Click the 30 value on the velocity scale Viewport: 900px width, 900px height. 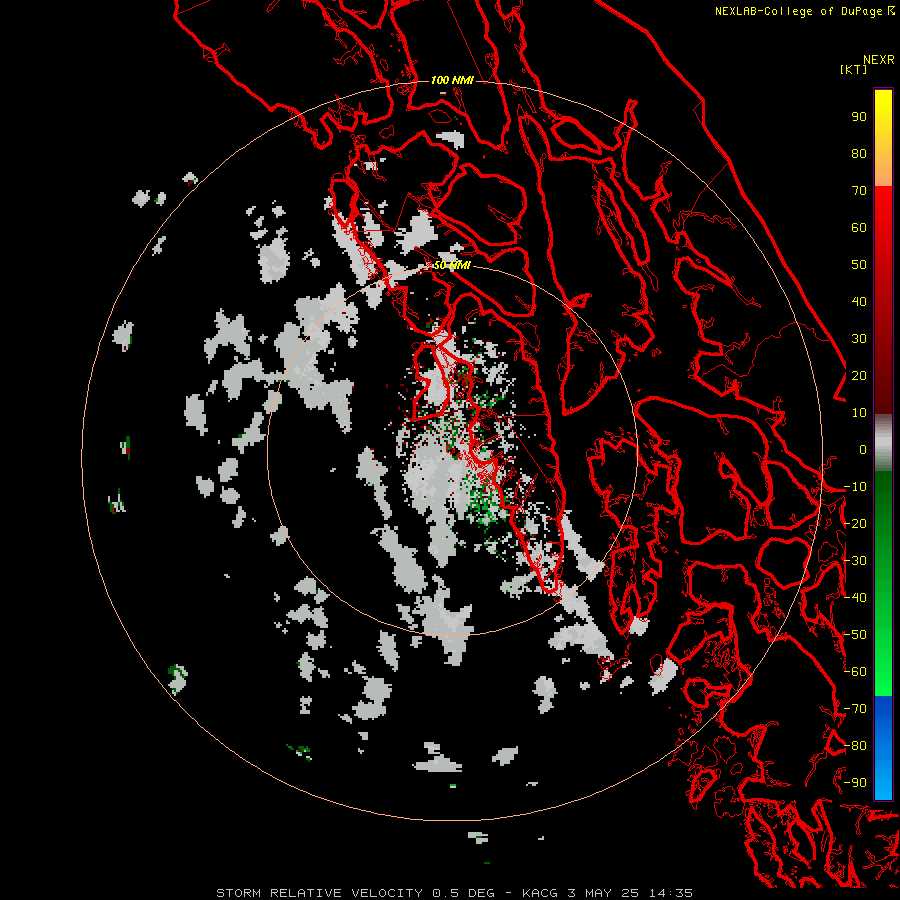pos(859,339)
